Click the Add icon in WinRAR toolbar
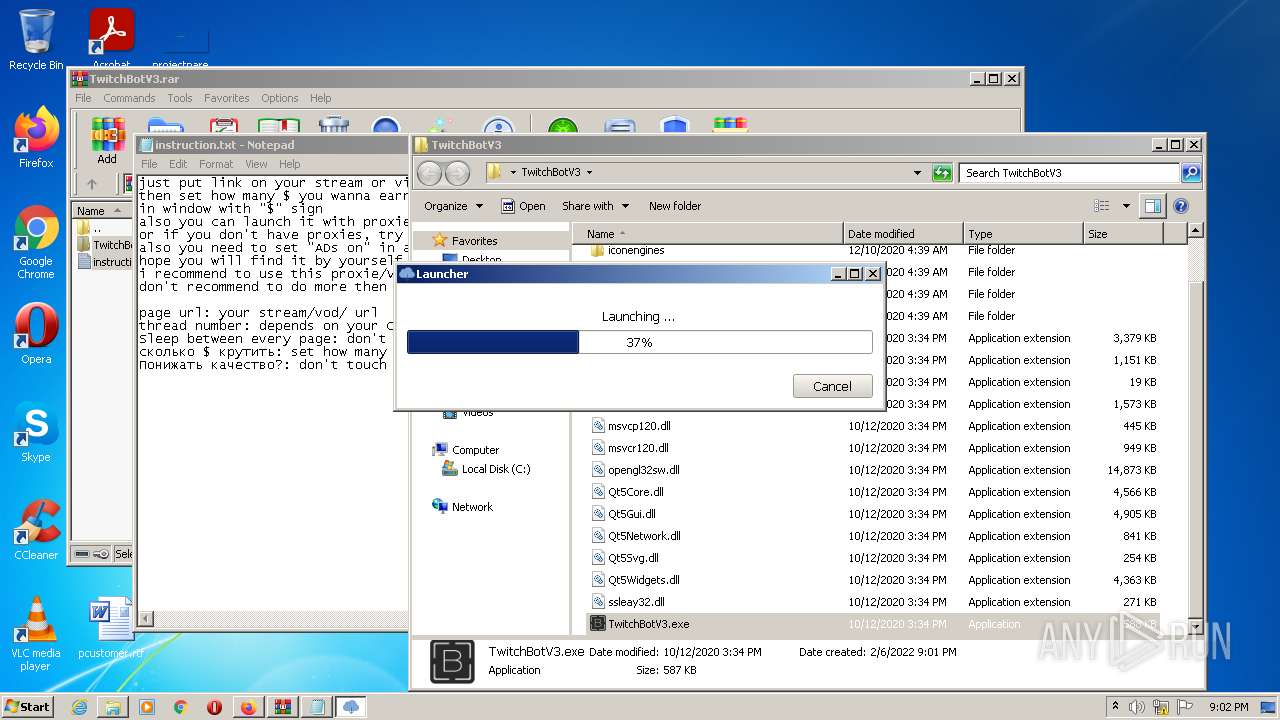Screen dimensions: 1280x720 [x=107, y=140]
